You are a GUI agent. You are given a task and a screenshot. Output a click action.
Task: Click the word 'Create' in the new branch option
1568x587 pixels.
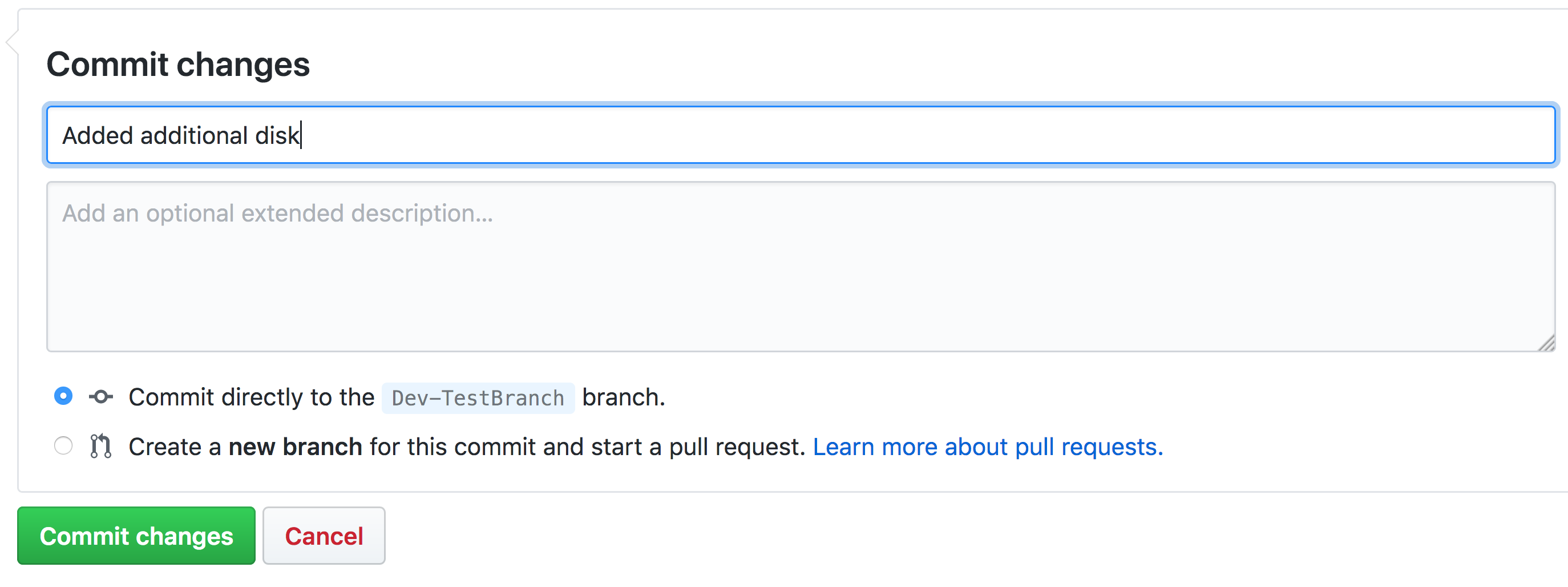pyautogui.click(x=165, y=447)
